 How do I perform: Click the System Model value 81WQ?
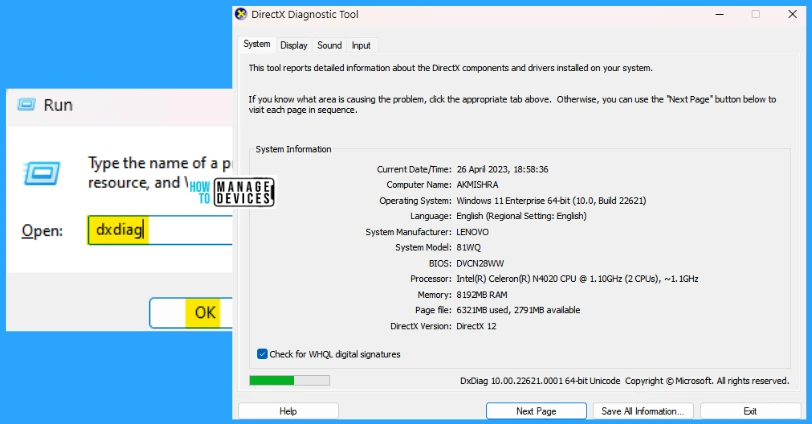coord(469,247)
